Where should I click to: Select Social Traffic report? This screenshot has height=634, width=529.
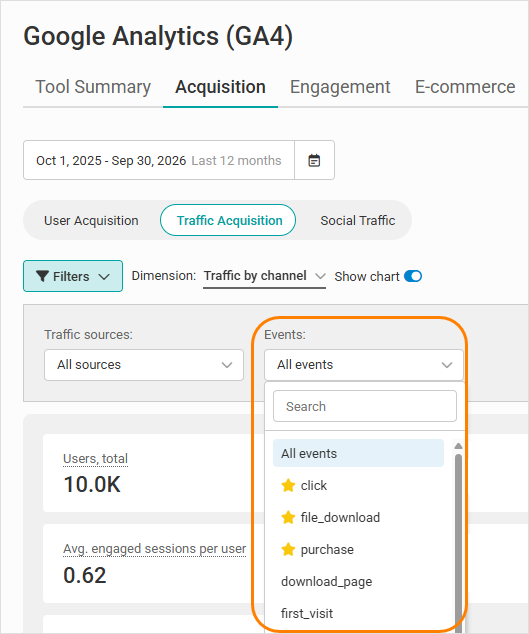(358, 220)
